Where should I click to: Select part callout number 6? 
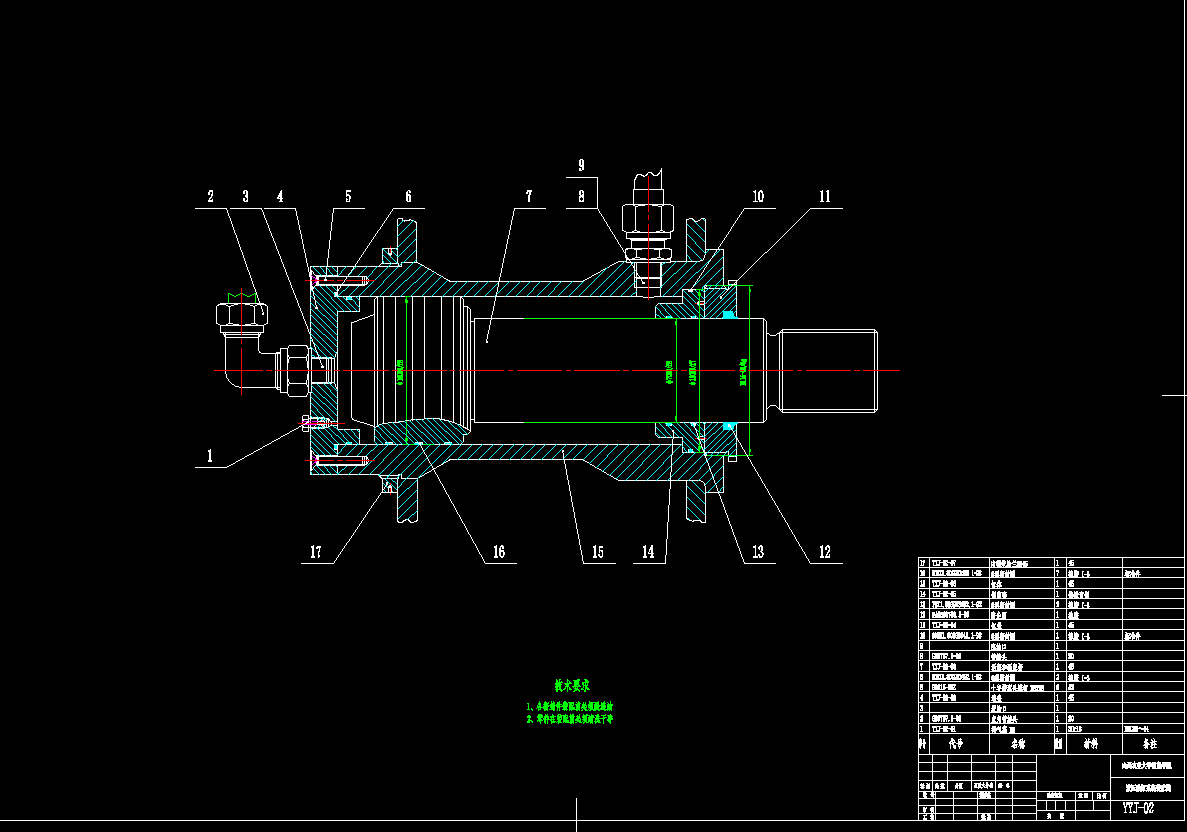tap(408, 196)
